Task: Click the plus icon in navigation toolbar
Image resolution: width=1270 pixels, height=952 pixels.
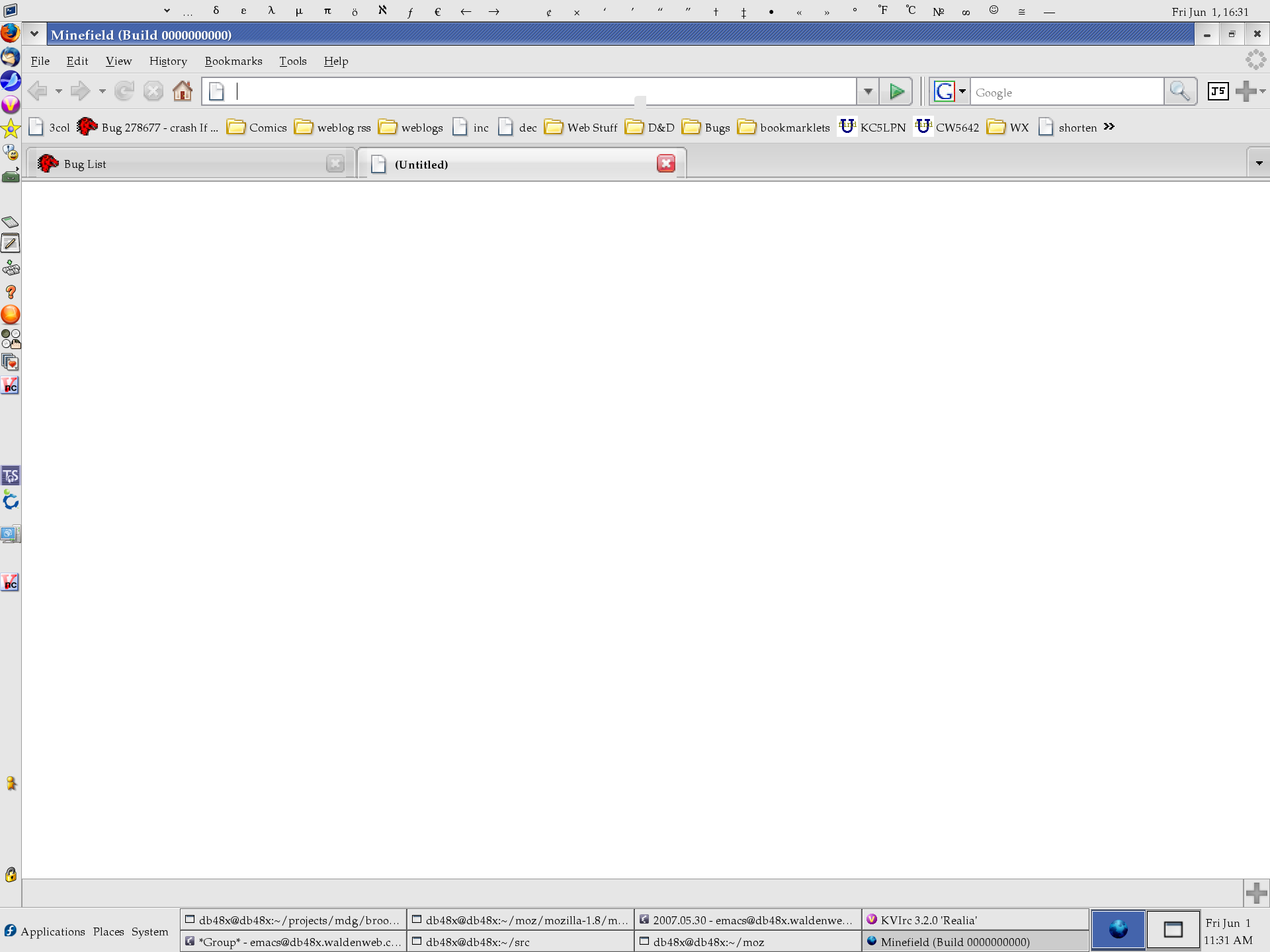Action: click(x=1246, y=91)
